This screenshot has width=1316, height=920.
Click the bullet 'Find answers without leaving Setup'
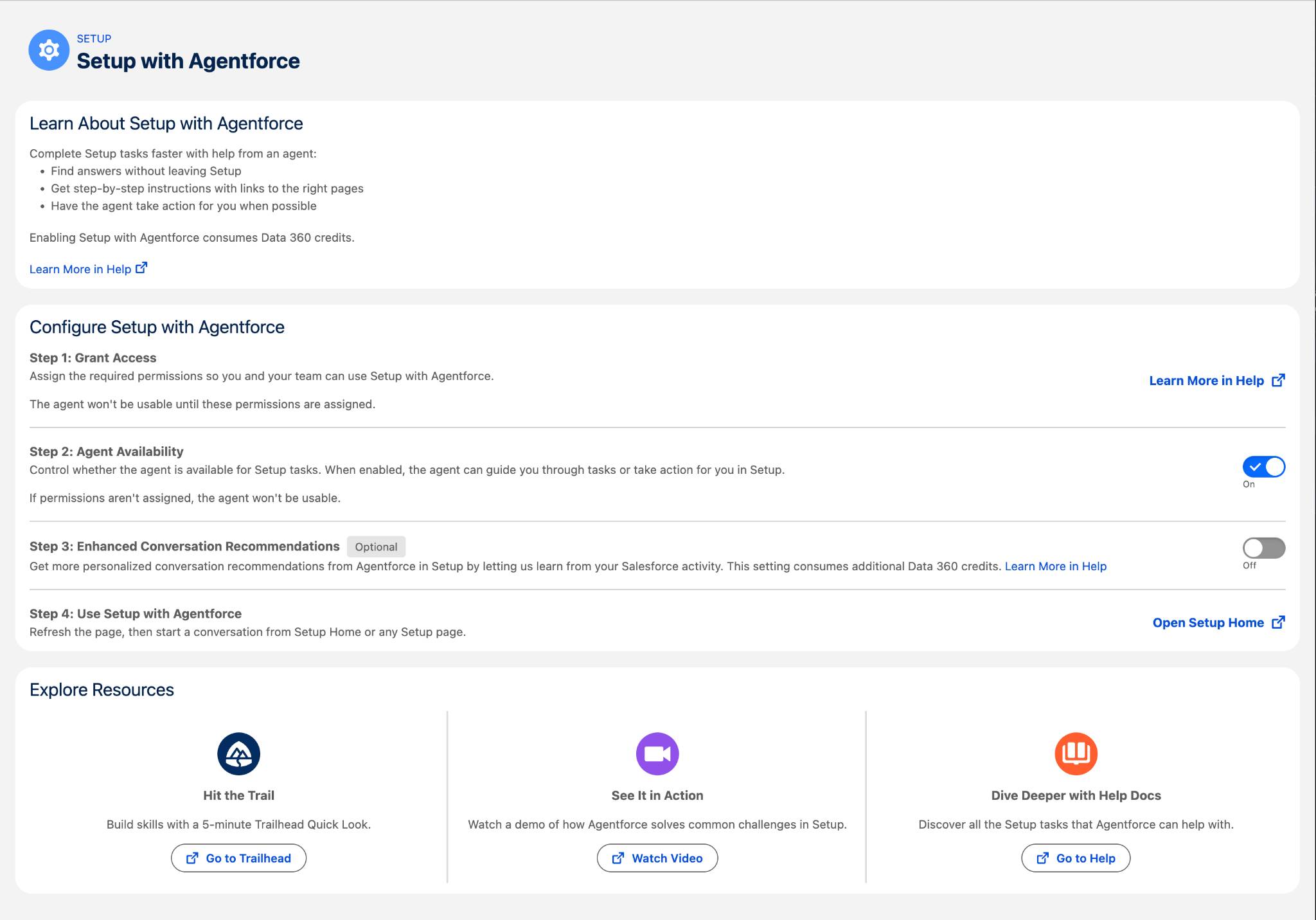tap(146, 171)
